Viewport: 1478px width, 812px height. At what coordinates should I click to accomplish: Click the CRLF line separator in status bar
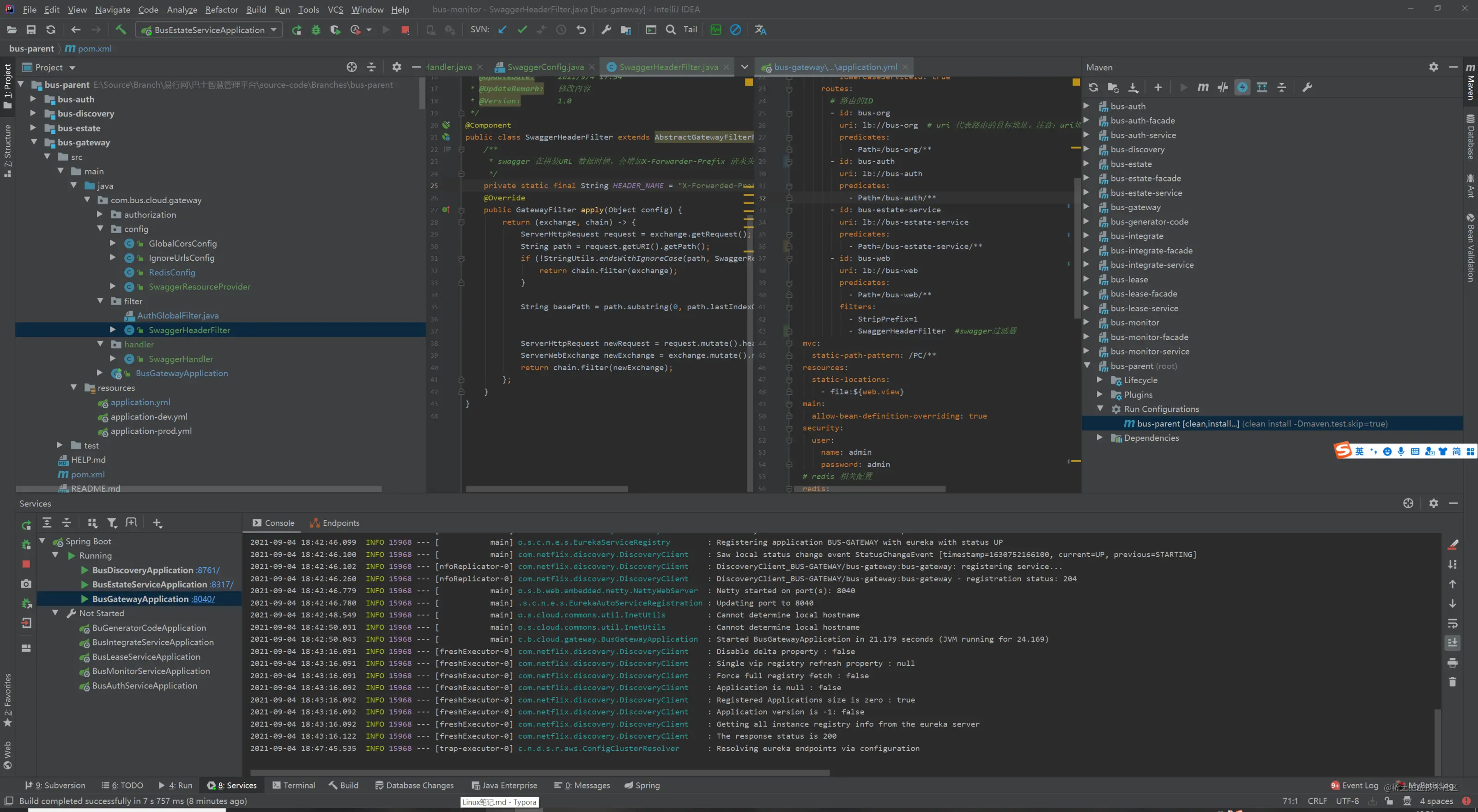tap(1317, 801)
